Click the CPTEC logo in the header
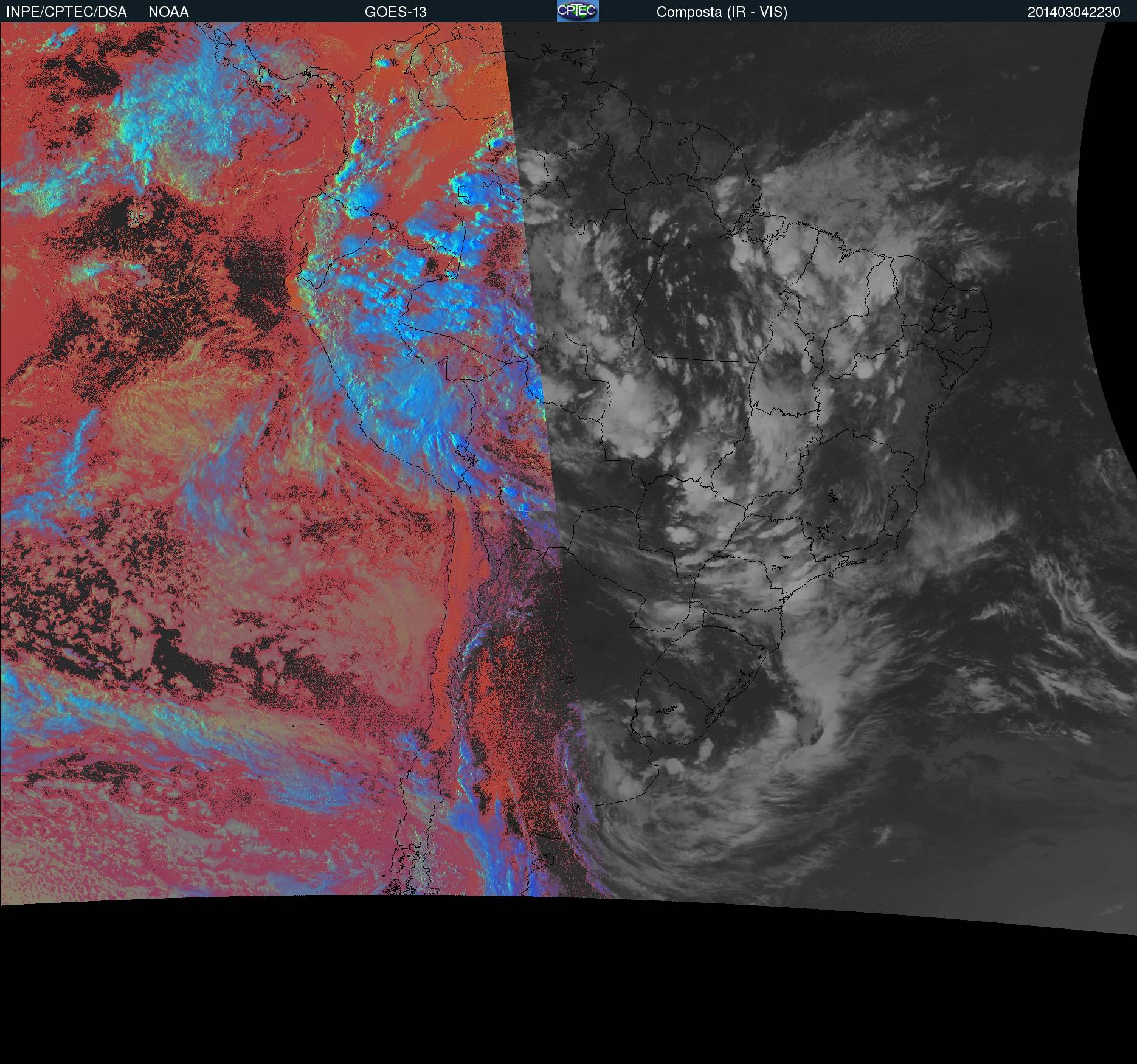The width and height of the screenshot is (1137, 1064). click(x=578, y=11)
